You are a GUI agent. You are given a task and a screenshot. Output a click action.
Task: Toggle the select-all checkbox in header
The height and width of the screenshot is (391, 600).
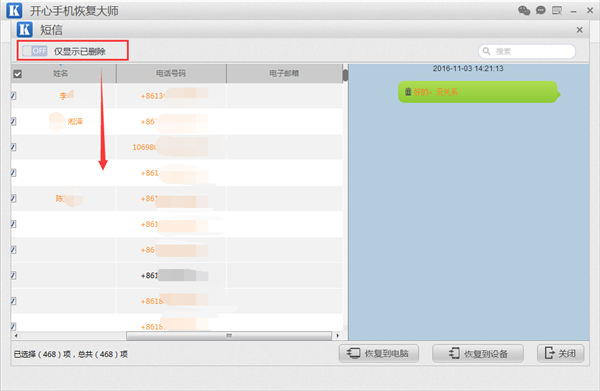(x=18, y=74)
